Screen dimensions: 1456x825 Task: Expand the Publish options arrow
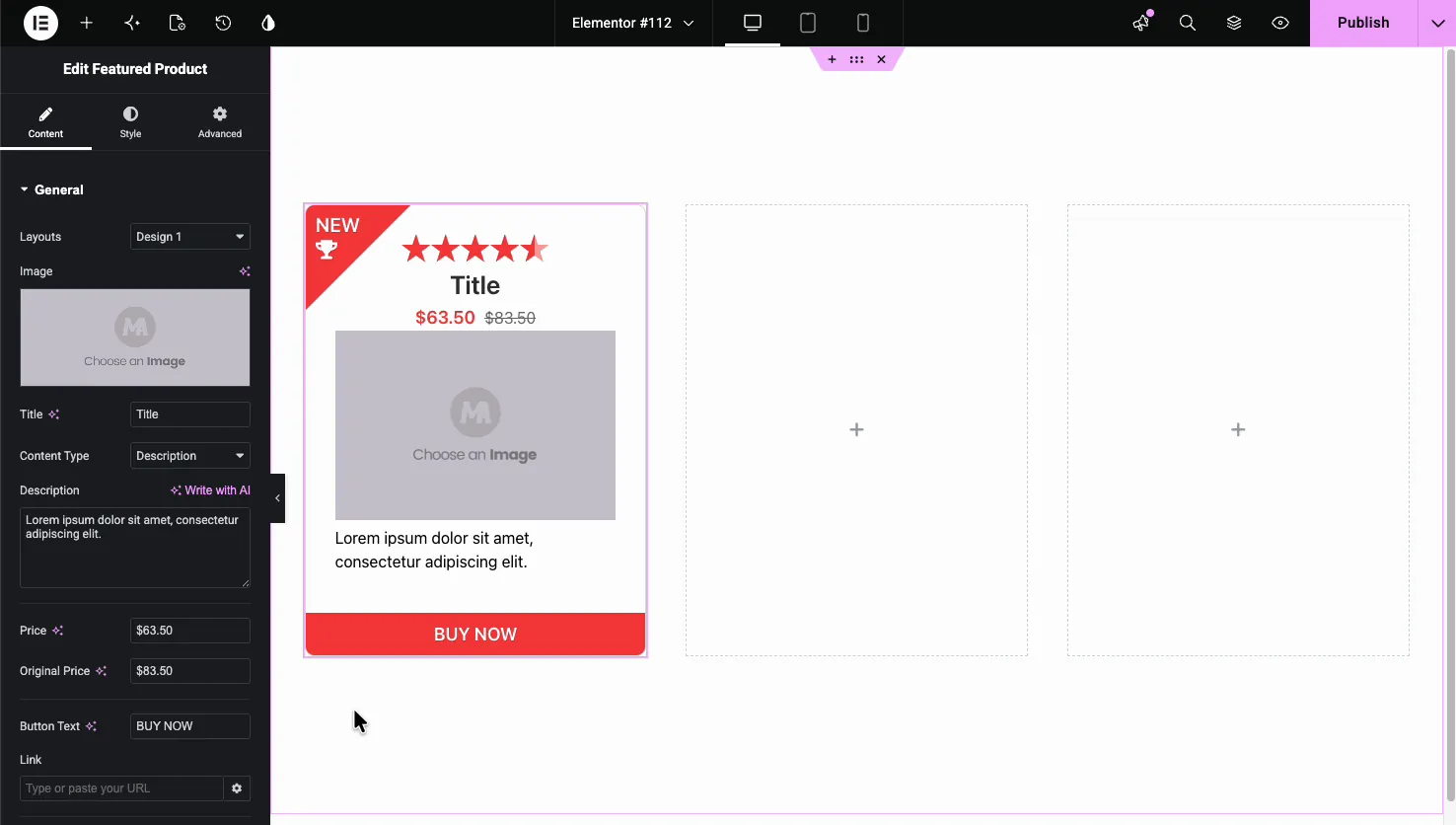click(1437, 23)
